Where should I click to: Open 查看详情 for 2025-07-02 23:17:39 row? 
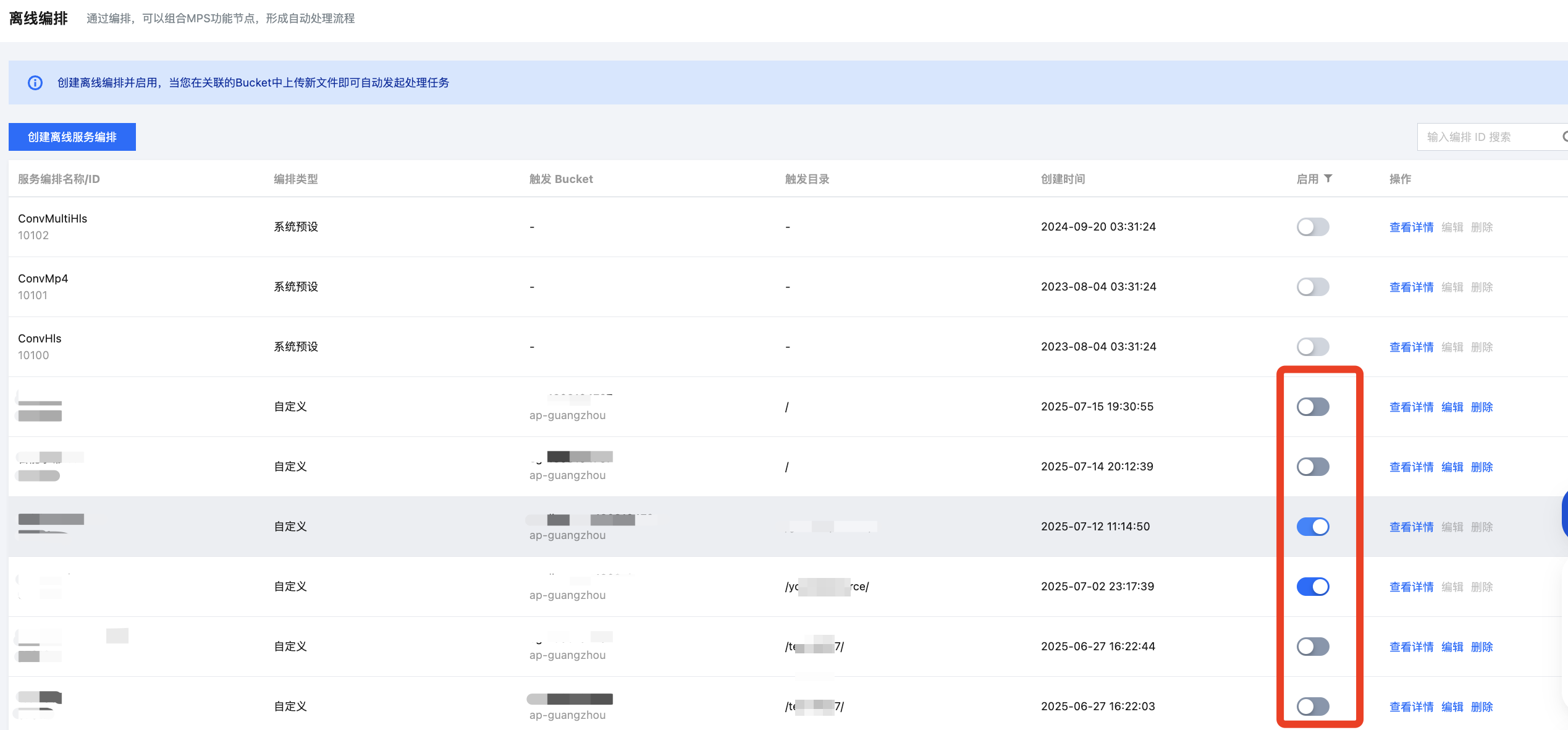1411,587
